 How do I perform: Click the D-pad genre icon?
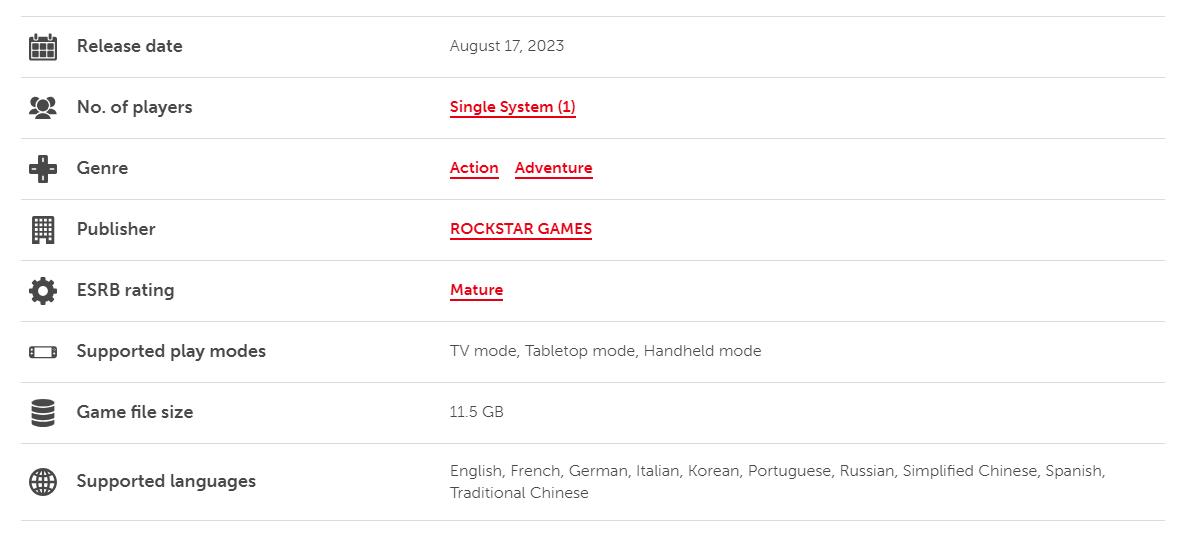point(43,169)
